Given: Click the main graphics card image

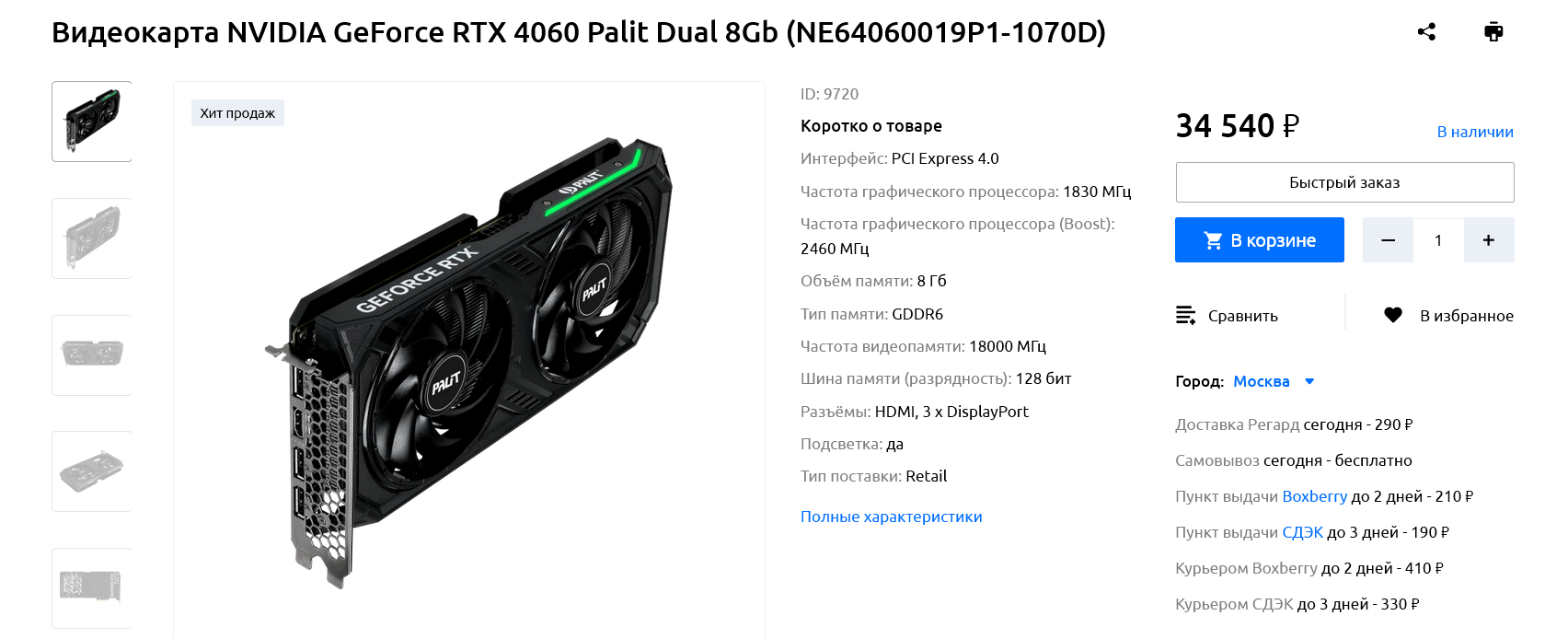Looking at the screenshot, I should (x=468, y=364).
